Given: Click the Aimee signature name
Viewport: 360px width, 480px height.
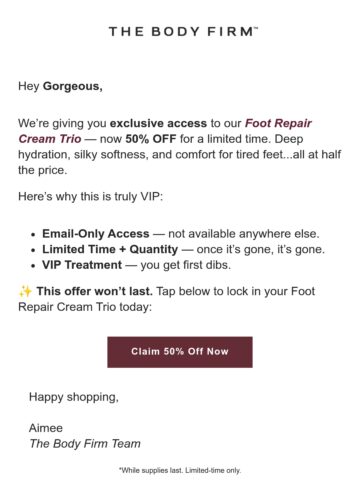Looking at the screenshot, I should pyautogui.click(x=46, y=428).
